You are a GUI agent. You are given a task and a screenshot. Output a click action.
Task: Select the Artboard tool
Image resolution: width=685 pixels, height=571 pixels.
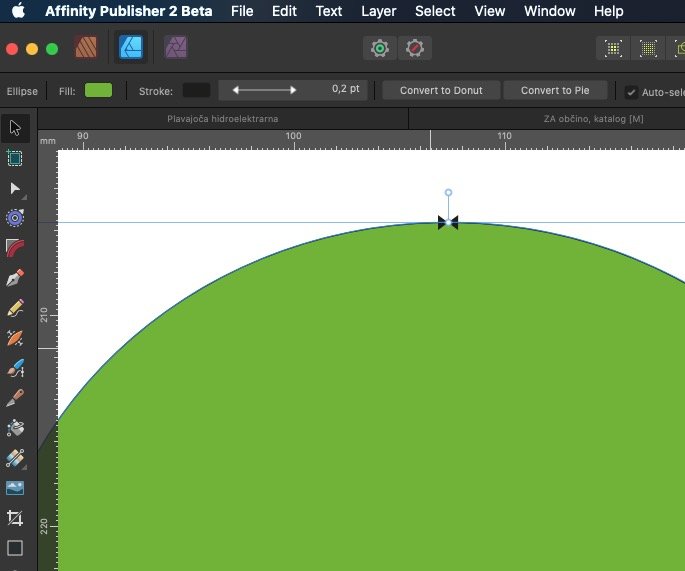click(15, 158)
